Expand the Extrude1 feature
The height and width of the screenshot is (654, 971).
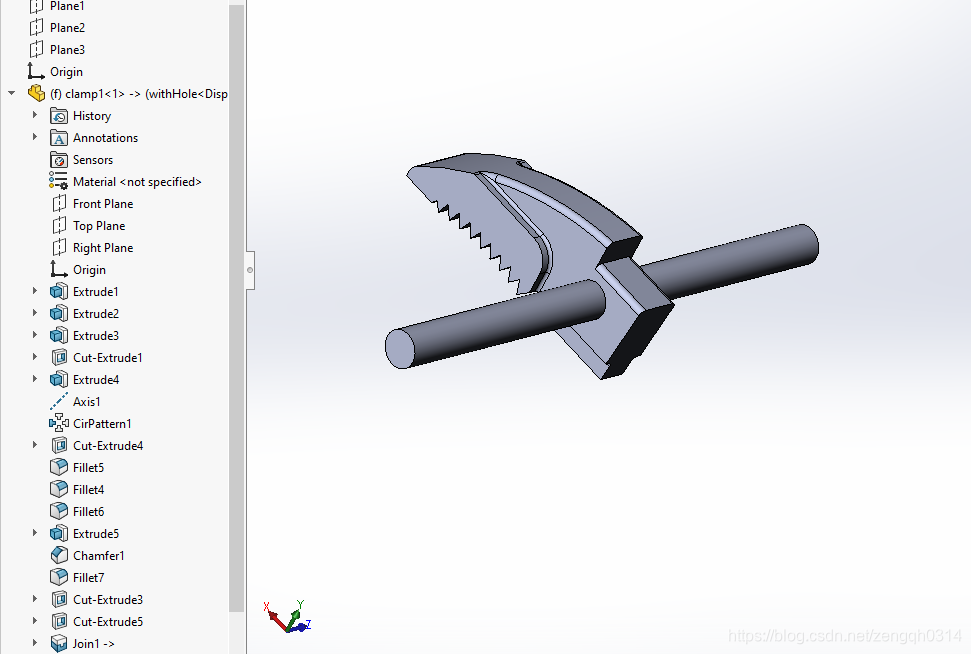click(x=35, y=291)
